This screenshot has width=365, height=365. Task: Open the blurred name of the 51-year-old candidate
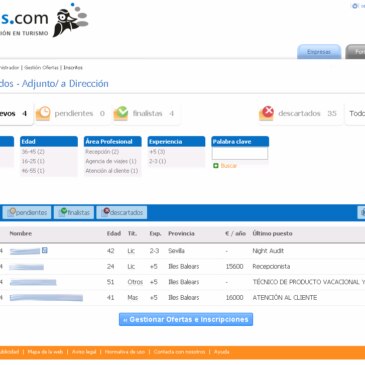[33, 283]
